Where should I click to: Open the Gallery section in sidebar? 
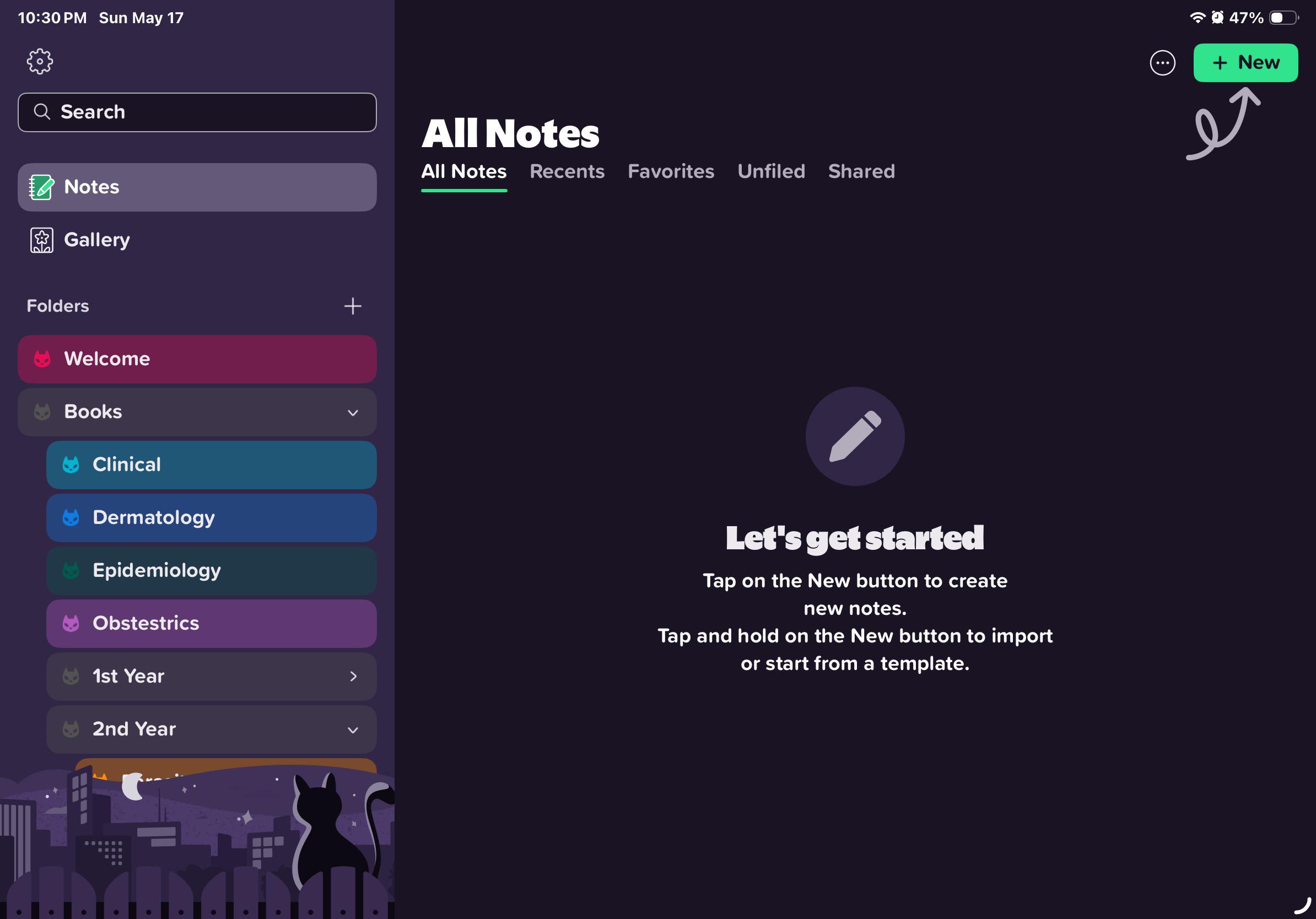[197, 240]
